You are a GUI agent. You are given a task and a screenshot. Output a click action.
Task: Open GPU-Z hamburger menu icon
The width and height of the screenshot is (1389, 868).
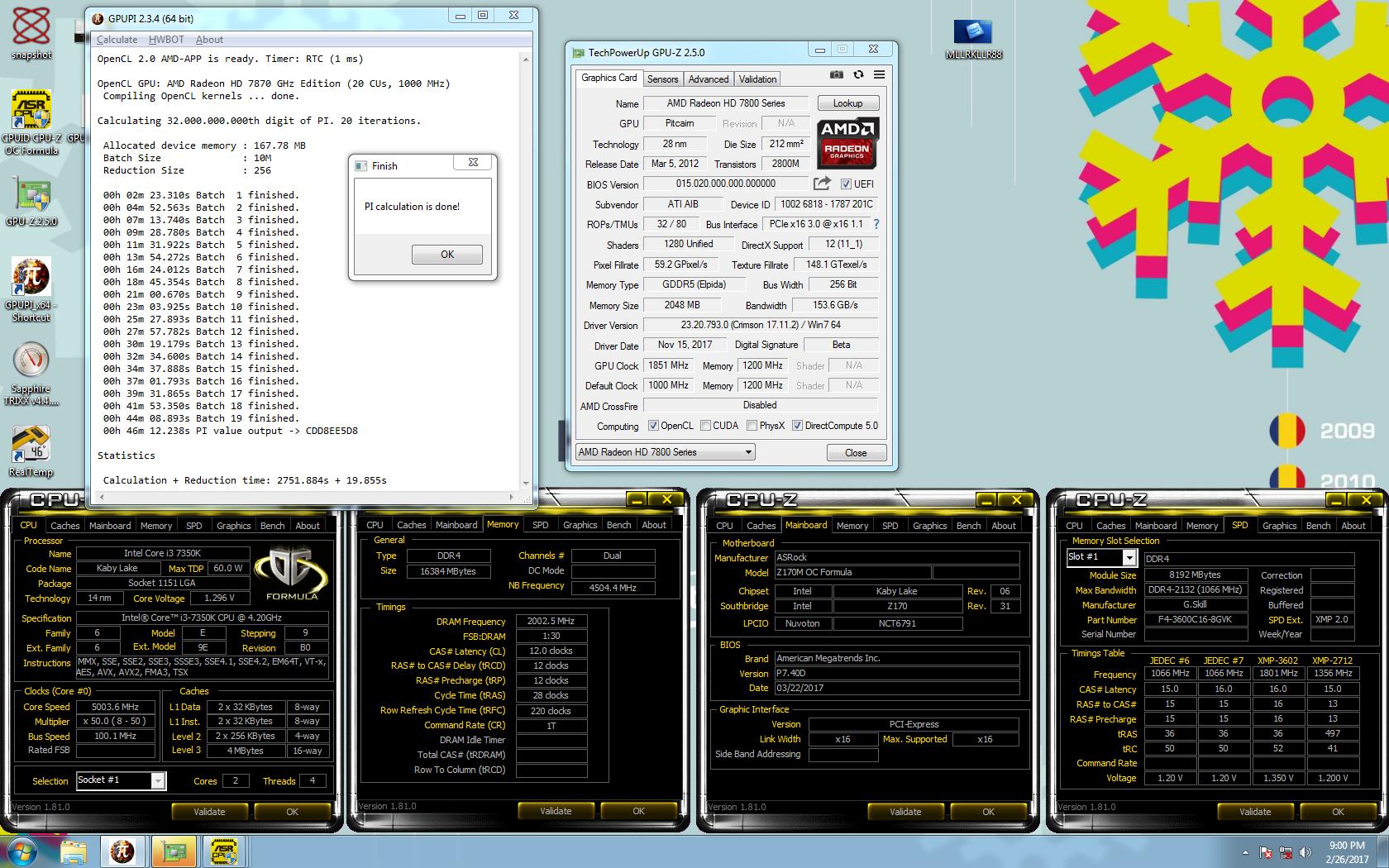[879, 74]
